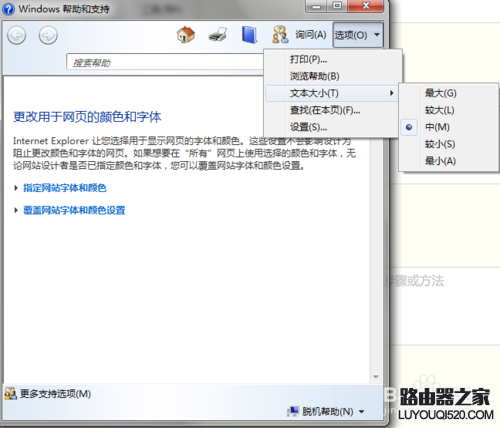Click 更多支持选项(M) link

(x=55, y=394)
